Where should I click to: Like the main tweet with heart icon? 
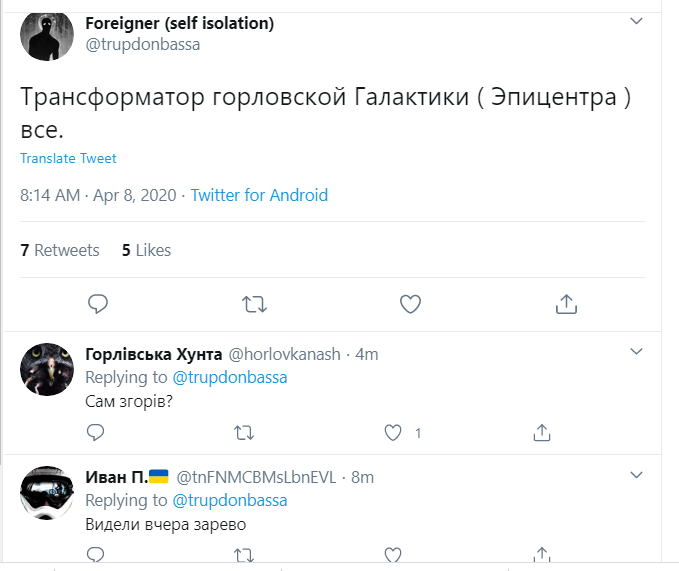(x=410, y=303)
